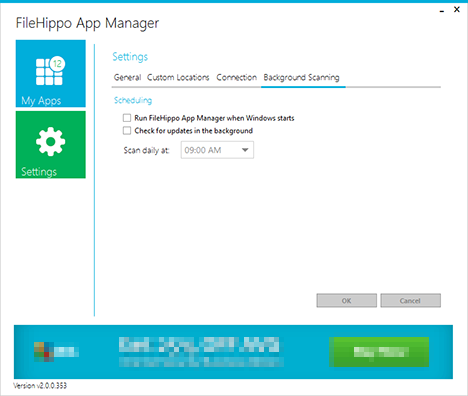Click the Scan daily at label
This screenshot has width=468, height=396.
pyautogui.click(x=146, y=150)
